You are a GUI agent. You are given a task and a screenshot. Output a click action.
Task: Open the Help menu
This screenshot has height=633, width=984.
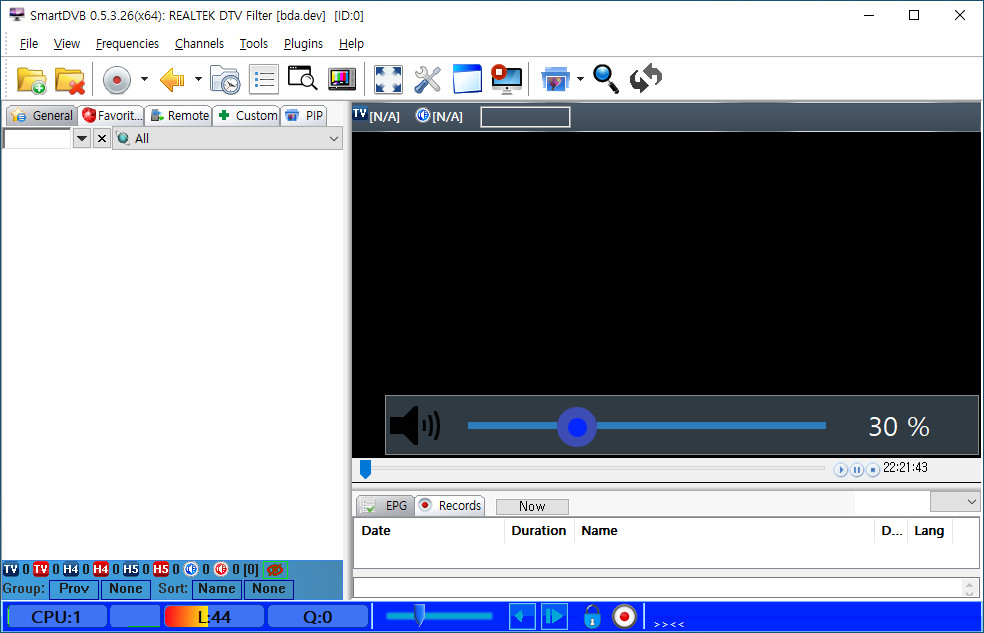pos(351,43)
